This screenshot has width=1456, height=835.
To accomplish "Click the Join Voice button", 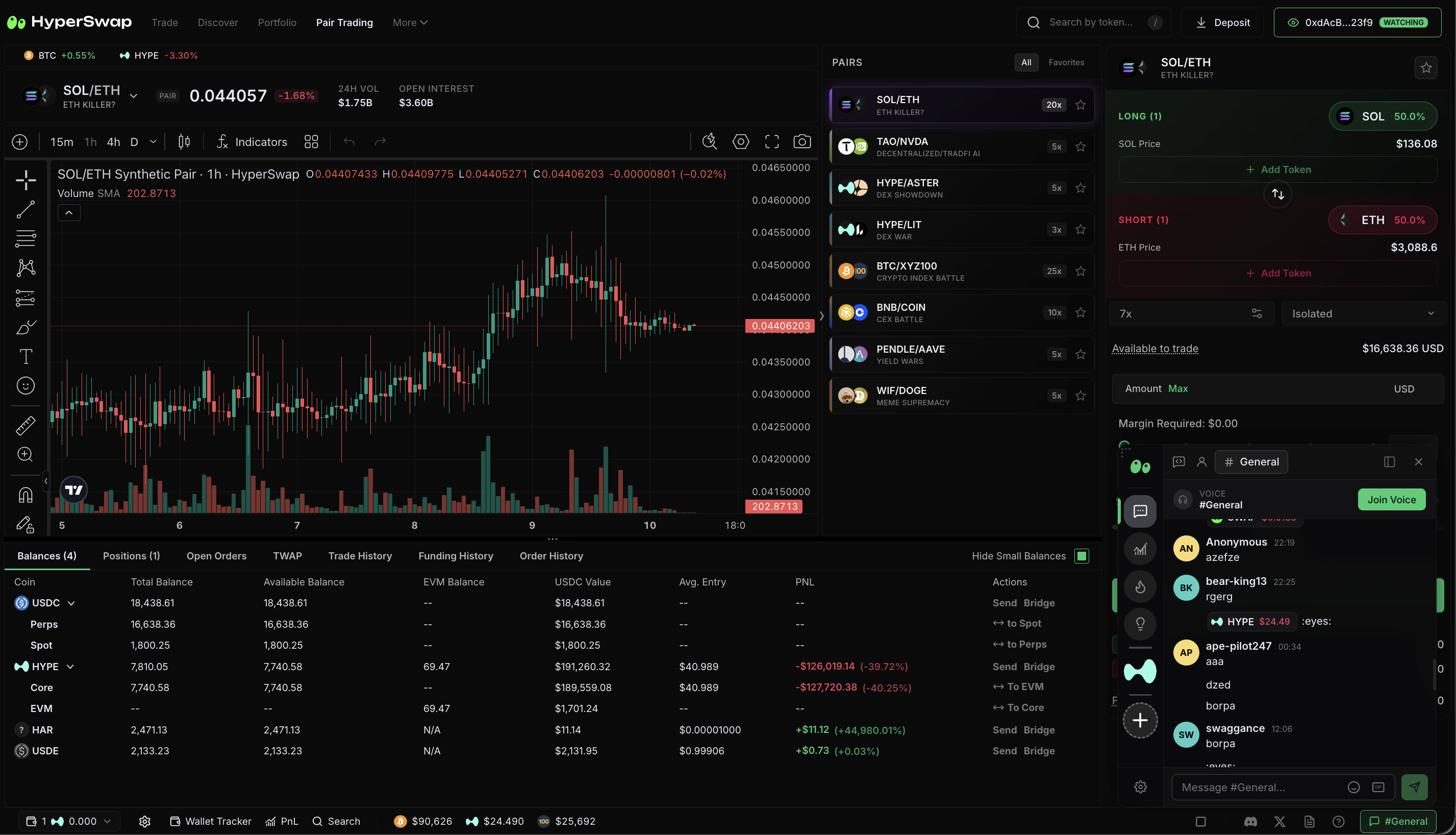I will 1391,500.
